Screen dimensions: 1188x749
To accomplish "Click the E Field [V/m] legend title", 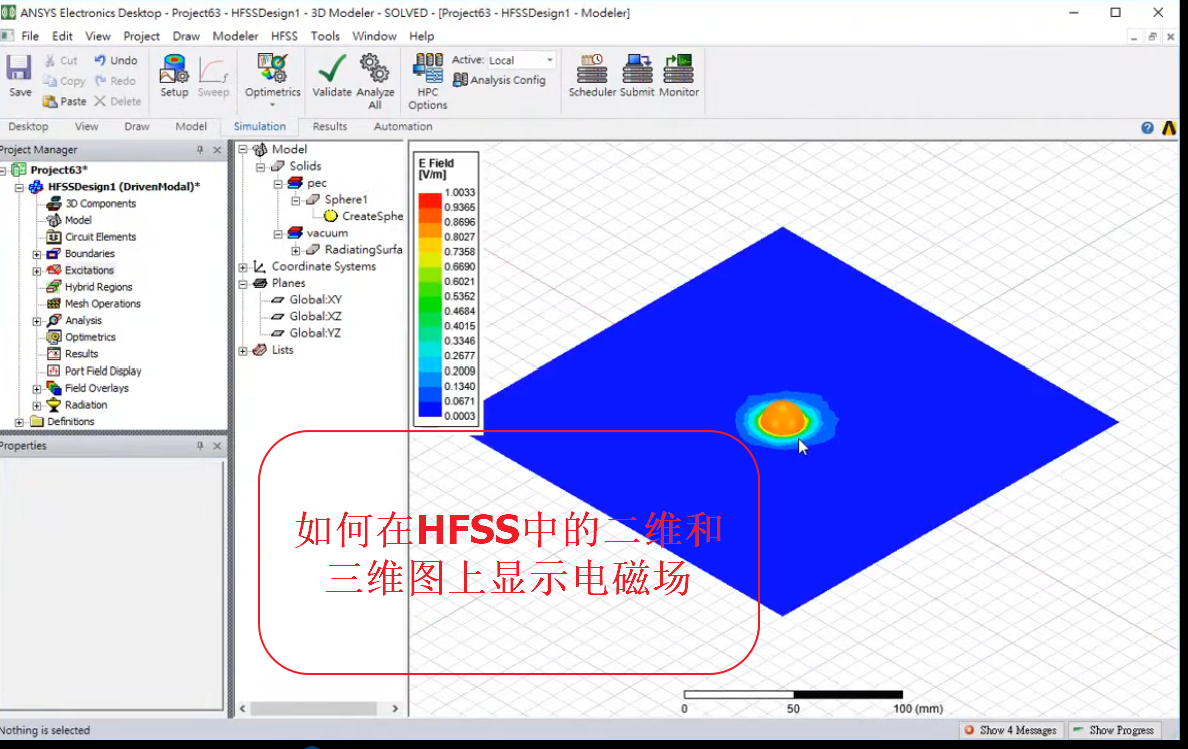I will (436, 168).
